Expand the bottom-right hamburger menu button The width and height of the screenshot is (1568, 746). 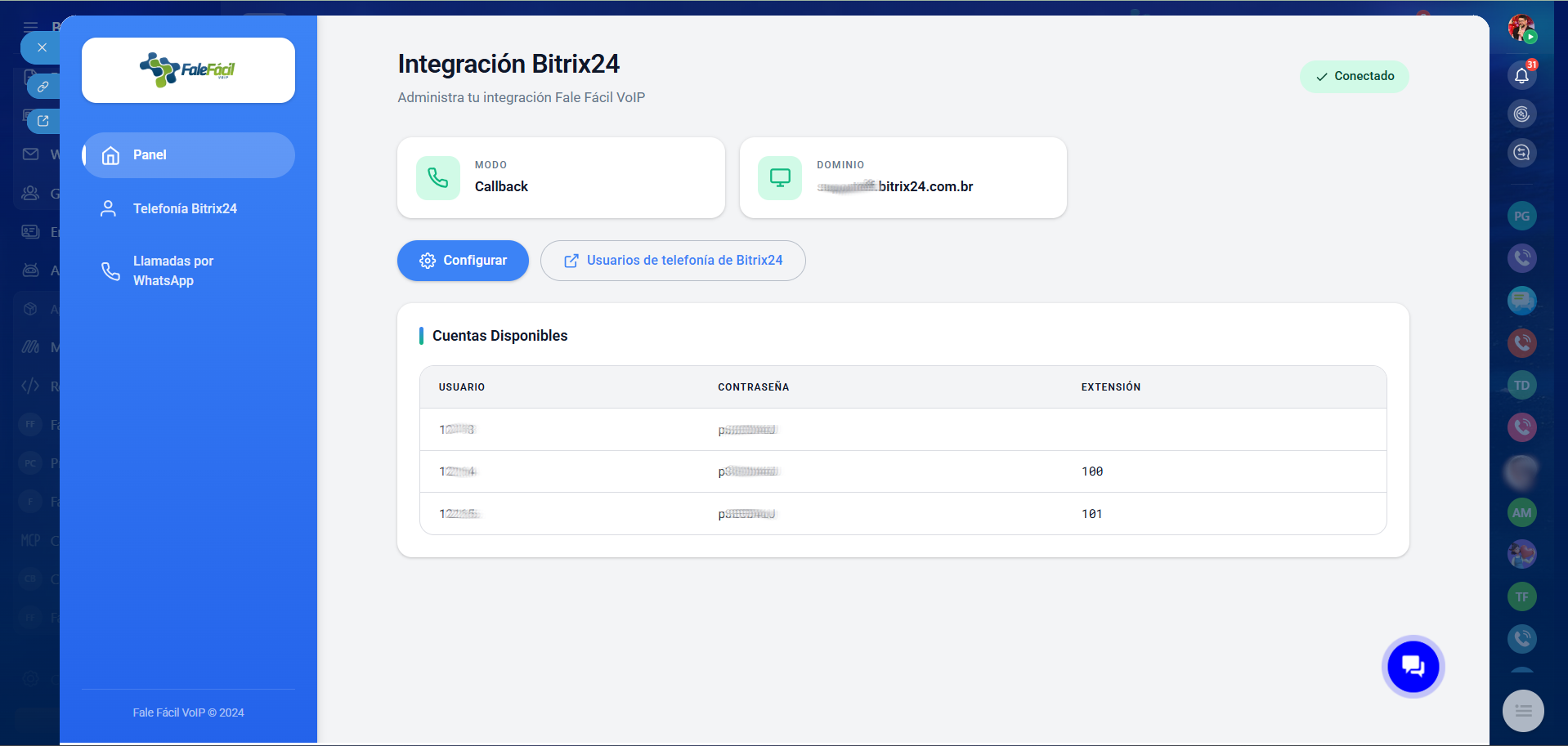pos(1523,711)
